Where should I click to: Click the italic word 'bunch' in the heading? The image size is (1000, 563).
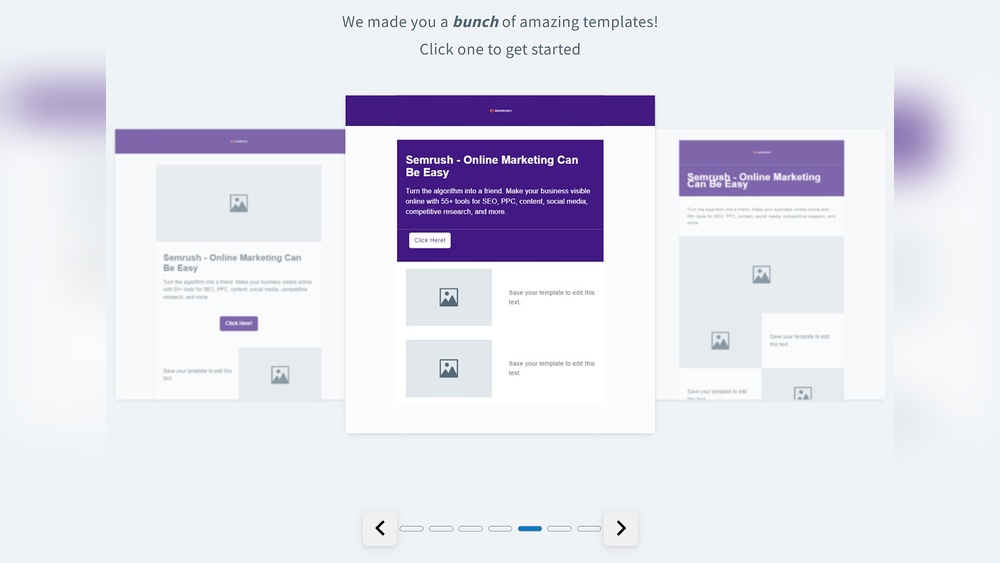pyautogui.click(x=475, y=22)
